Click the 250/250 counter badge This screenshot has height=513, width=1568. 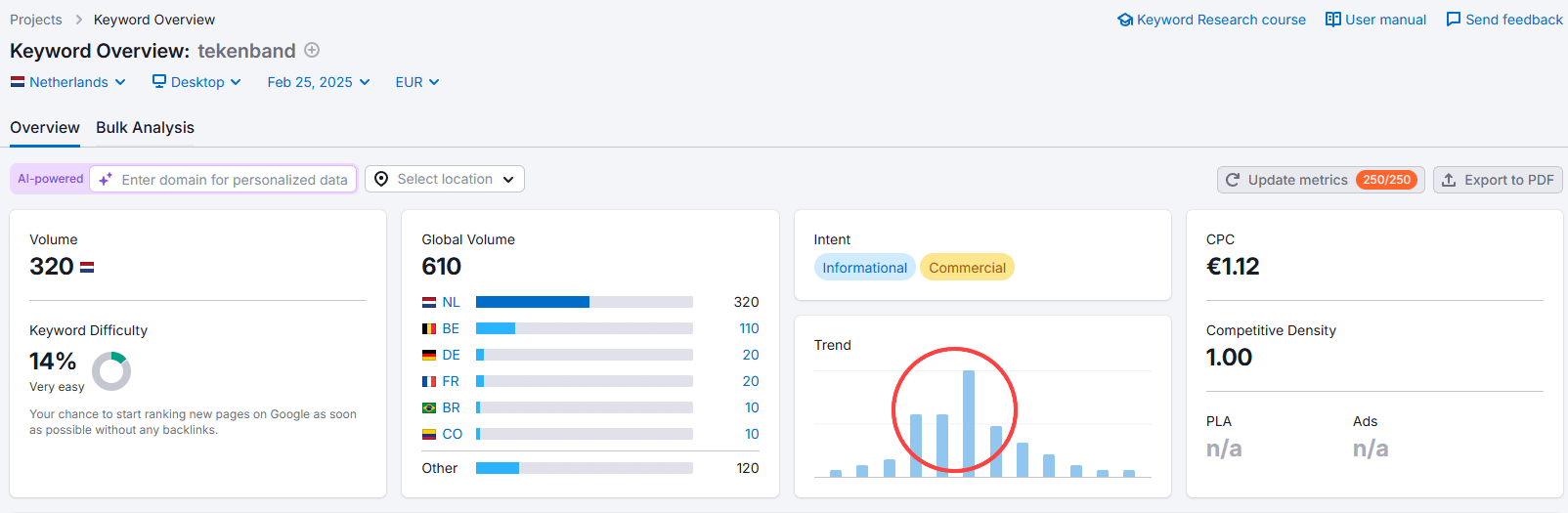tap(1386, 180)
